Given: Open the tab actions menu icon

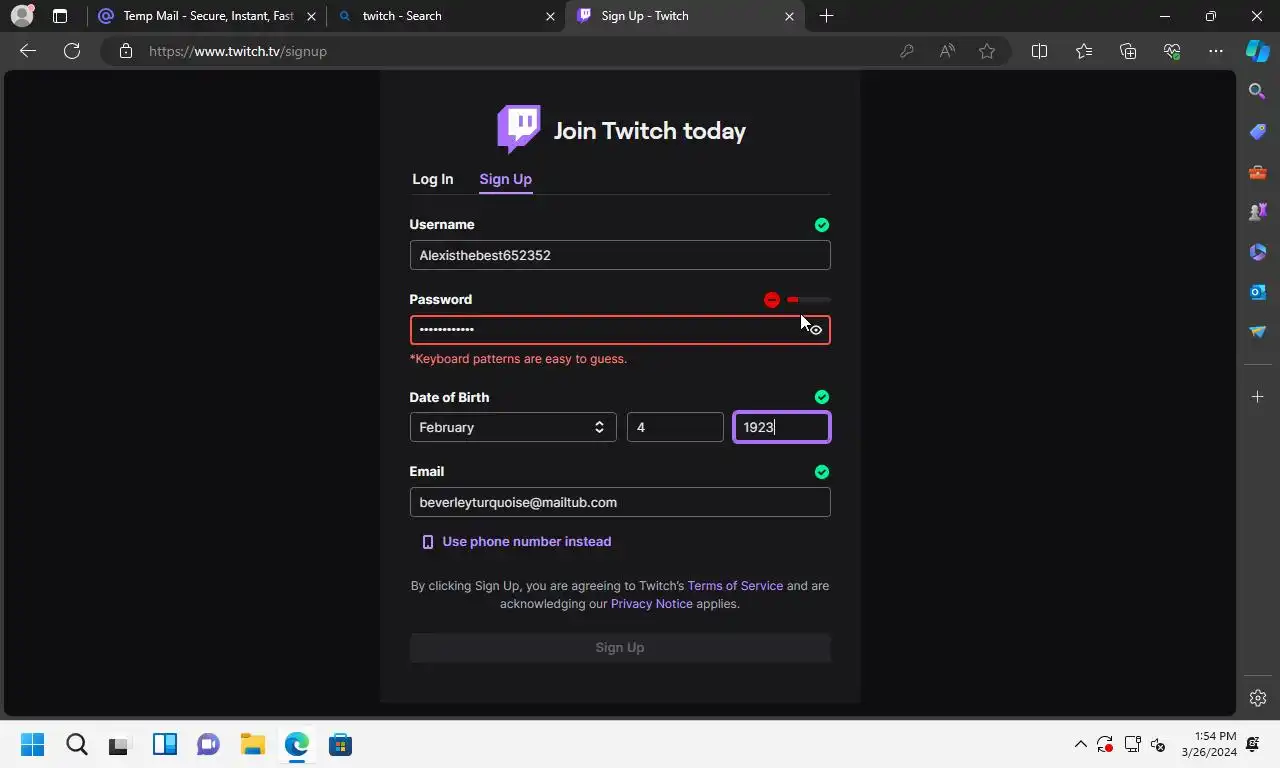Looking at the screenshot, I should pos(60,16).
